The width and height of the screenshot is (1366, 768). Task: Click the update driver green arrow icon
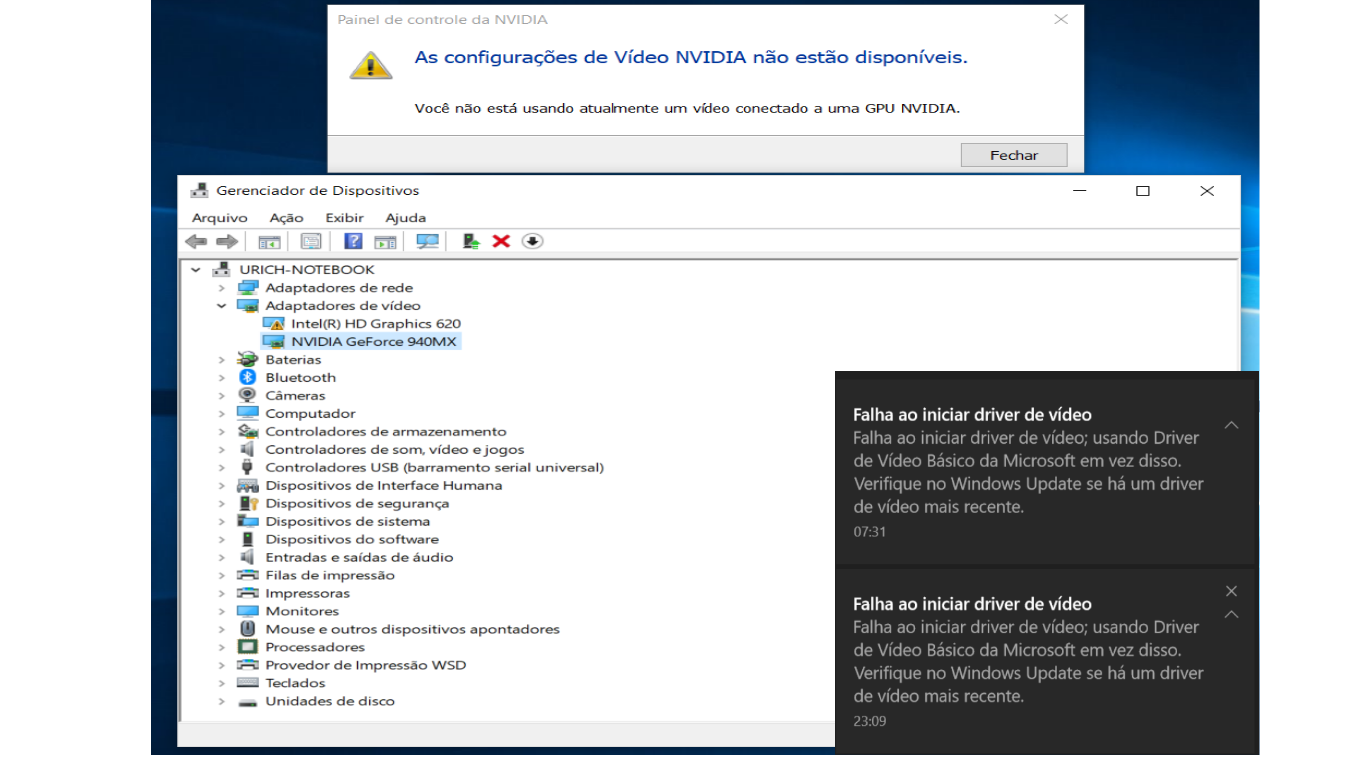click(471, 241)
